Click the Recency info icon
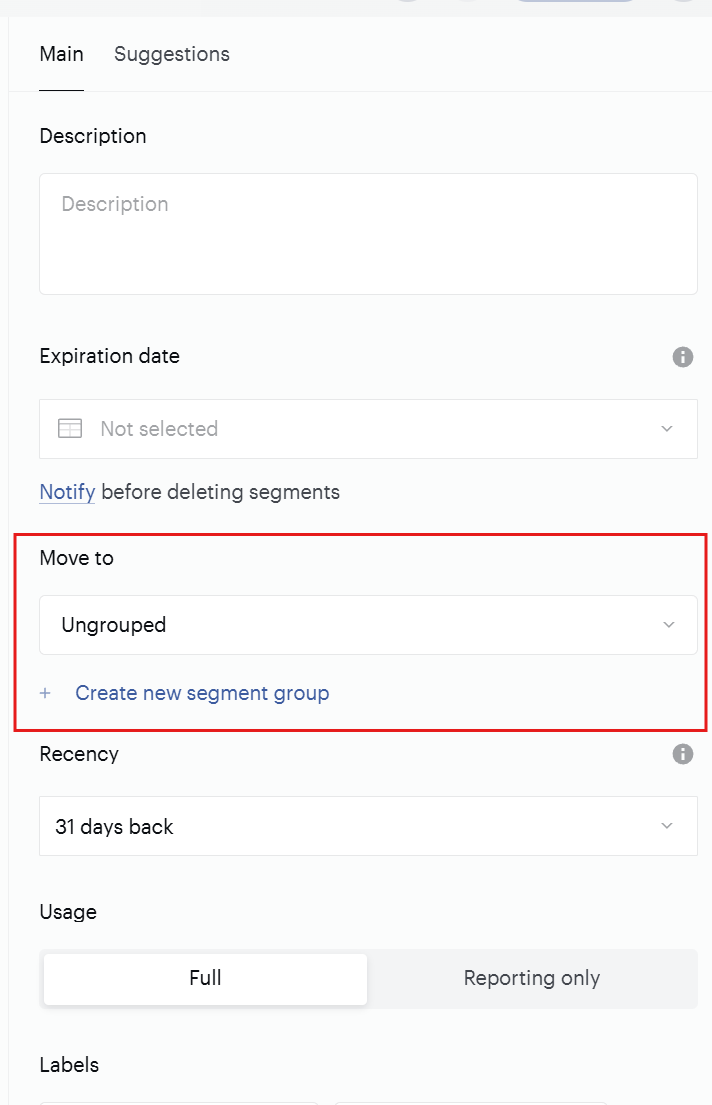712x1105 pixels. pyautogui.click(x=682, y=754)
